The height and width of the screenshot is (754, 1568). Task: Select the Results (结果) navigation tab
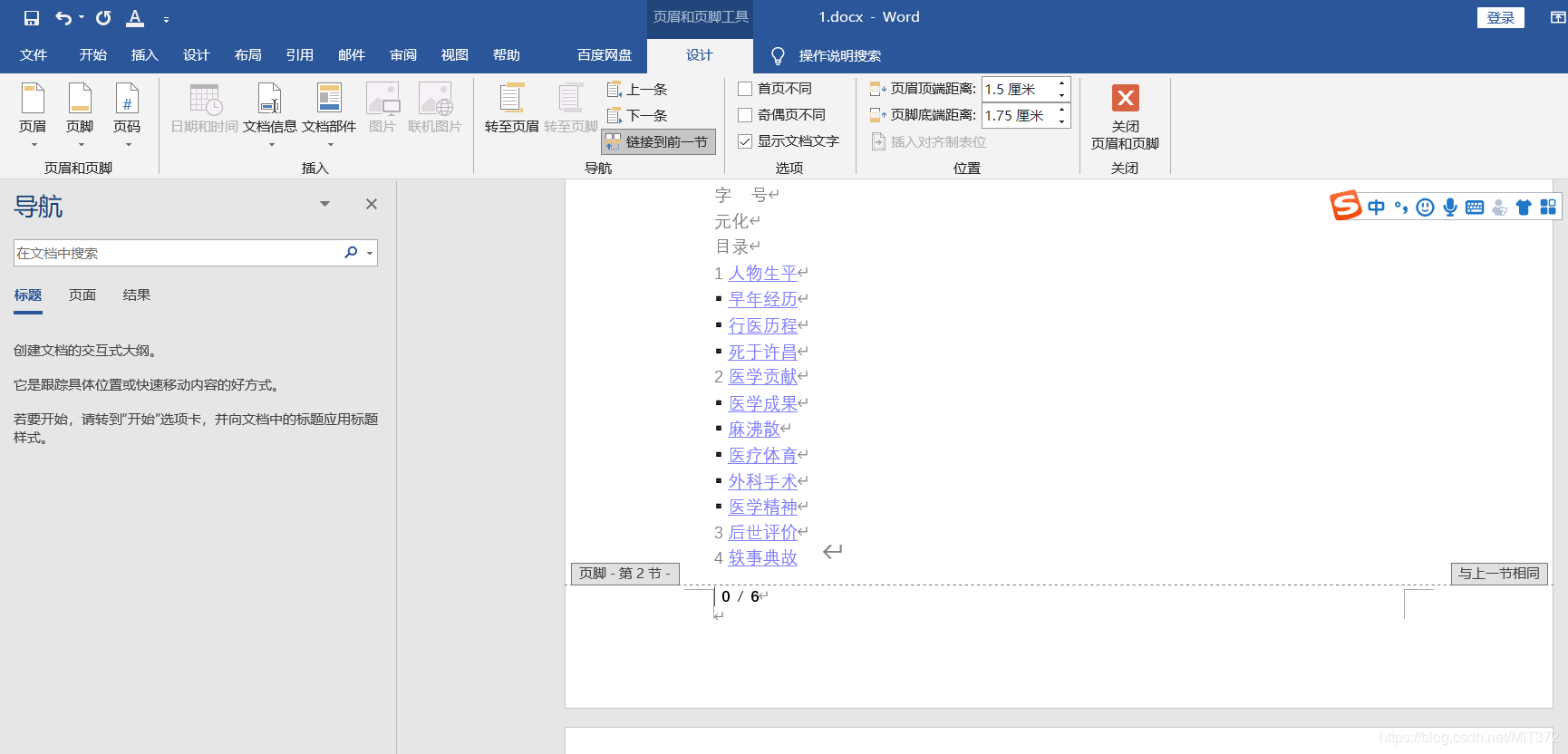pos(137,295)
